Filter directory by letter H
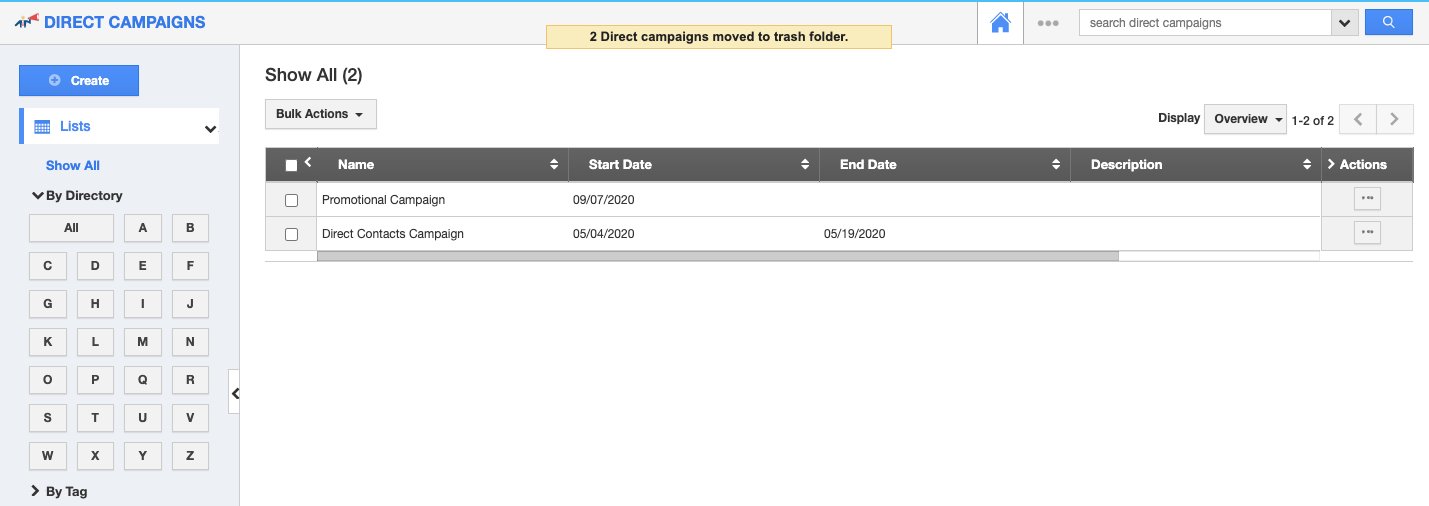1429x506 pixels. click(x=95, y=304)
